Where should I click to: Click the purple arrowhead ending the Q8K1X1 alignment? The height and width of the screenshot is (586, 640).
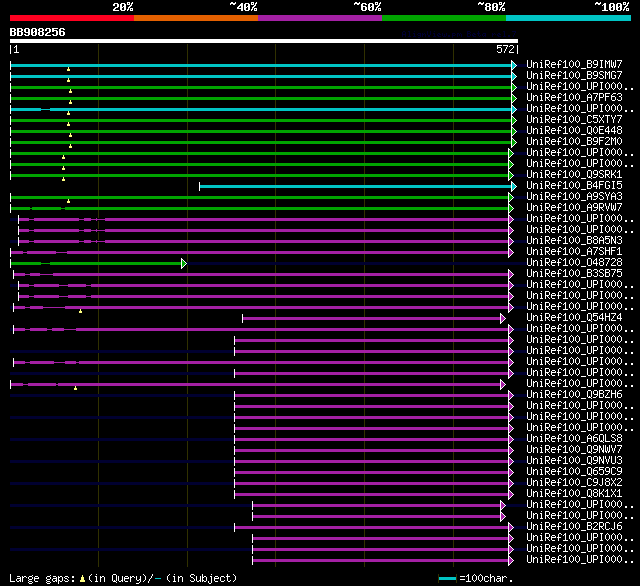tap(511, 495)
